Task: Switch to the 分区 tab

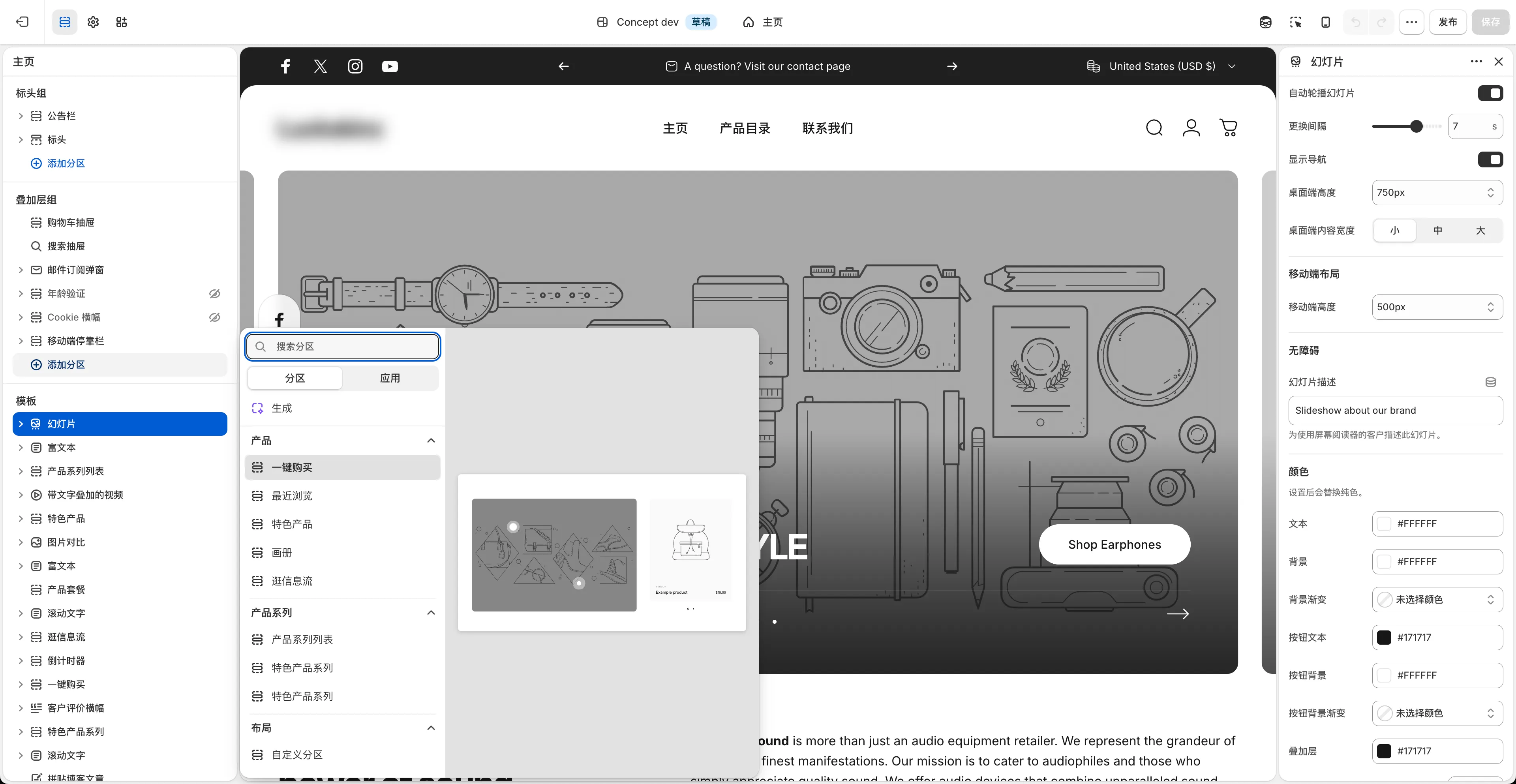Action: (295, 378)
